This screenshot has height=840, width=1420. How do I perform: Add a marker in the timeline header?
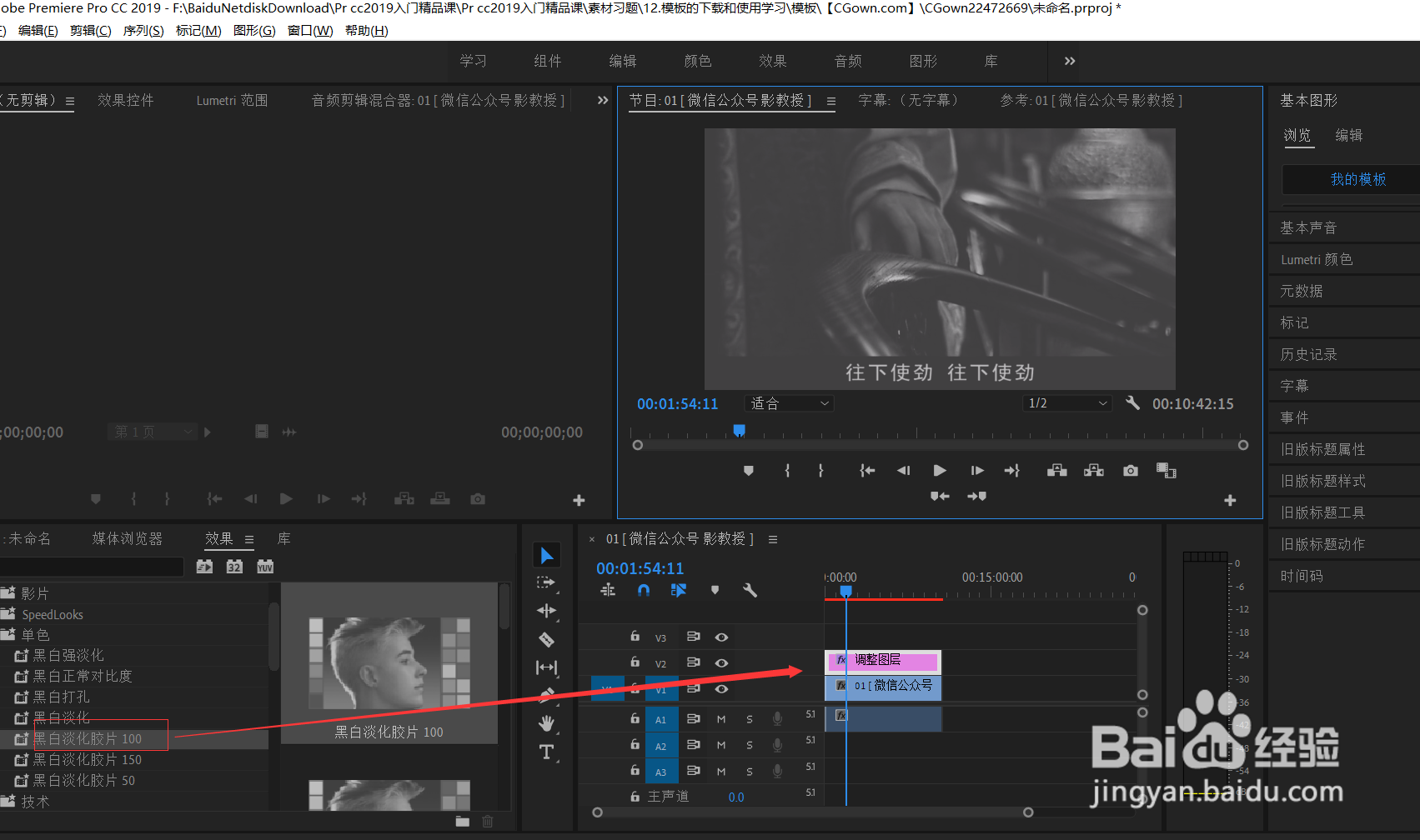tap(715, 590)
